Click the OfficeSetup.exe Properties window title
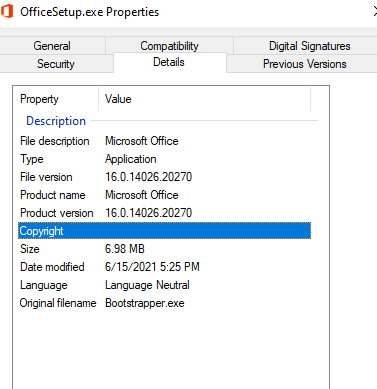The width and height of the screenshot is (377, 389). coord(90,12)
